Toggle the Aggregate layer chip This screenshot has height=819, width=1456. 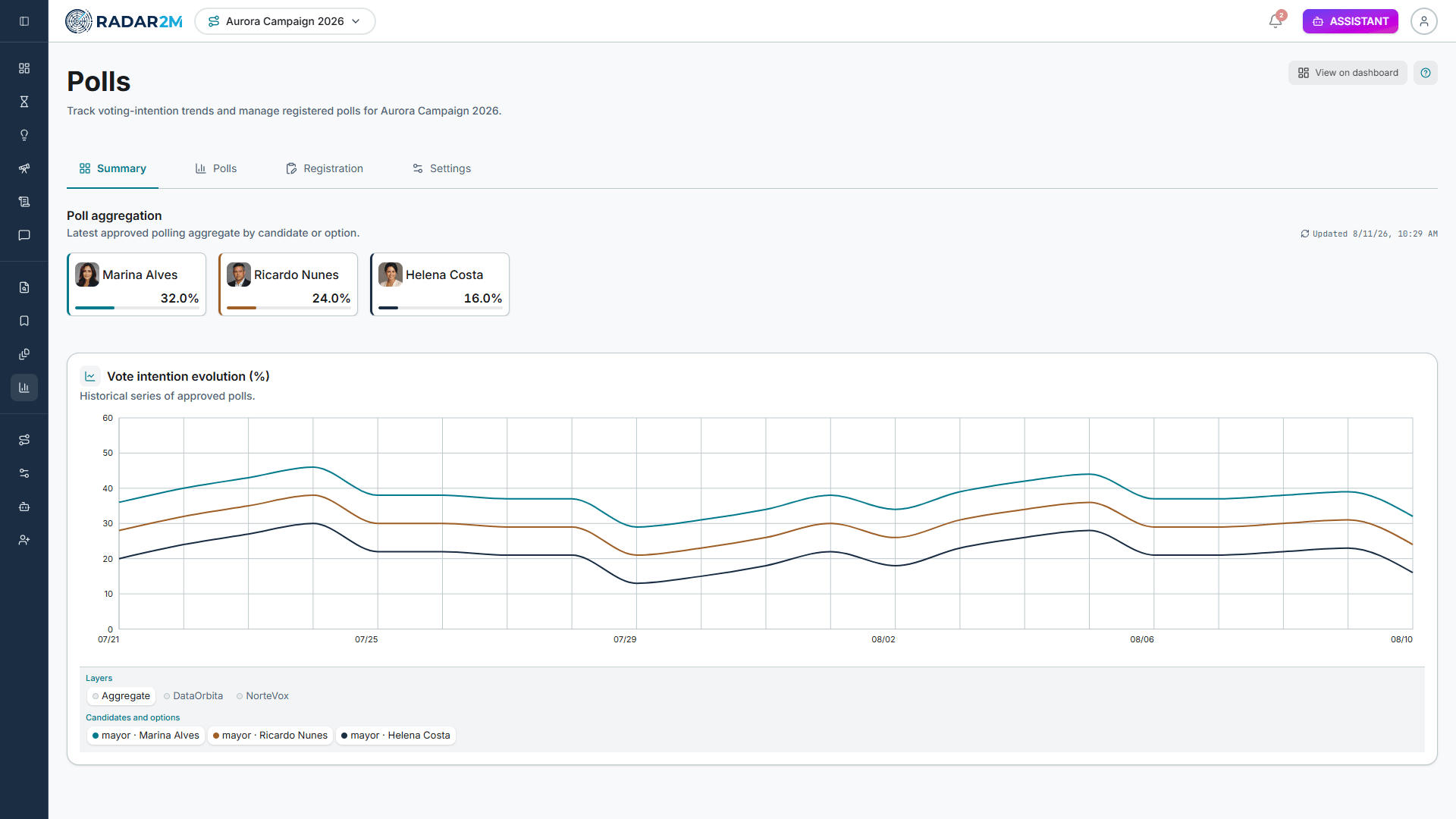(121, 696)
